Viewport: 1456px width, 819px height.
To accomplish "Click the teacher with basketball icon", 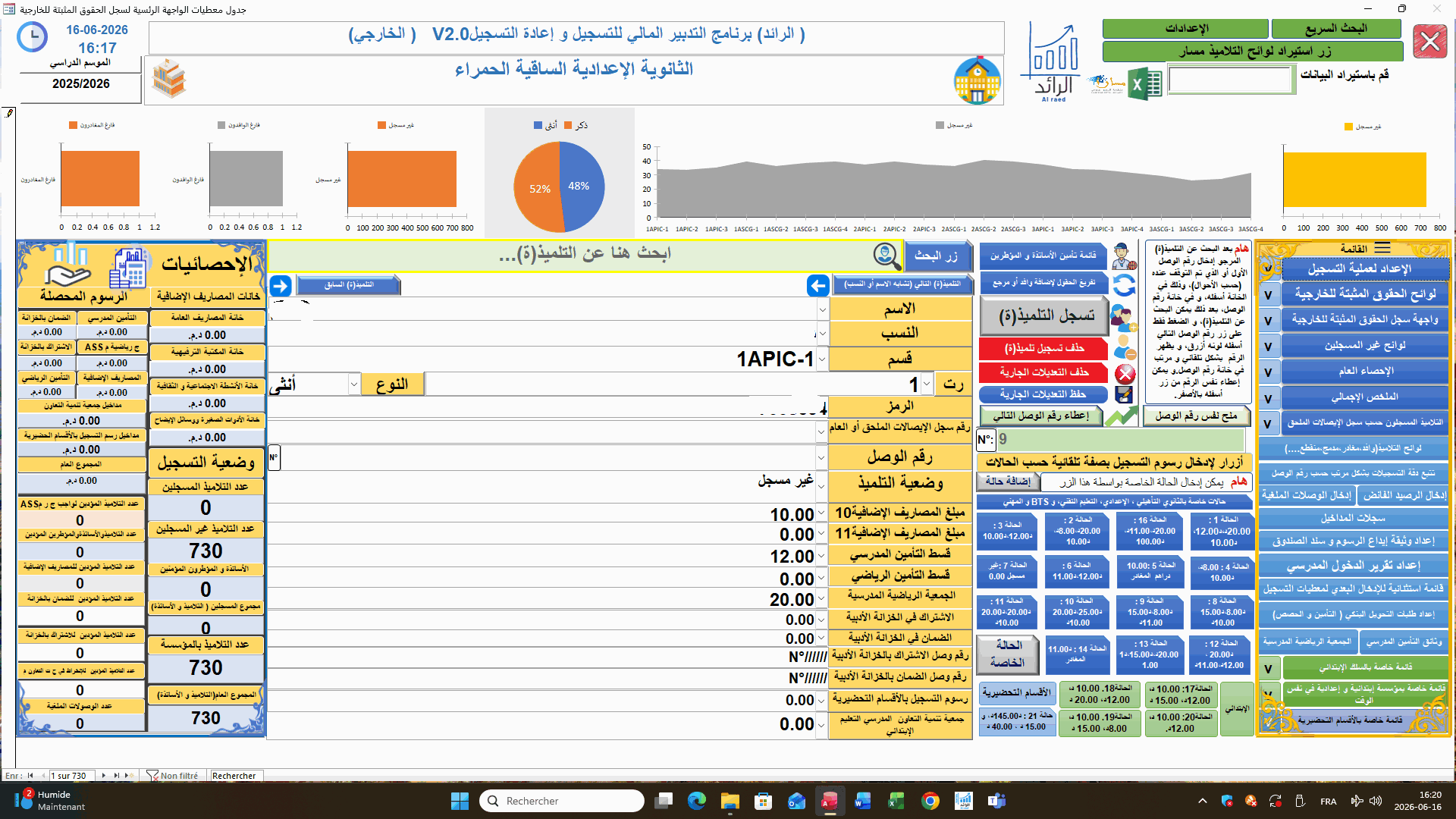I will pos(1124,256).
